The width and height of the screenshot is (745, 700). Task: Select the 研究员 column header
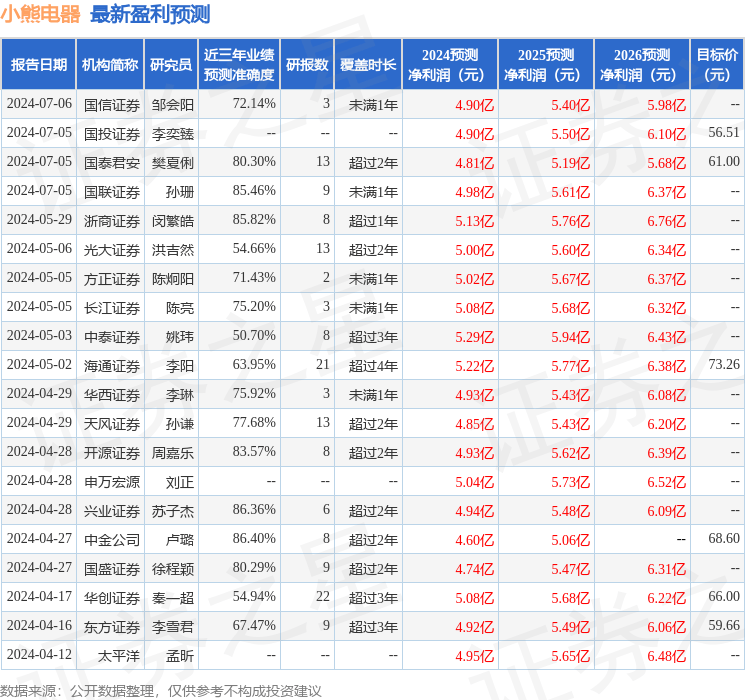point(171,65)
